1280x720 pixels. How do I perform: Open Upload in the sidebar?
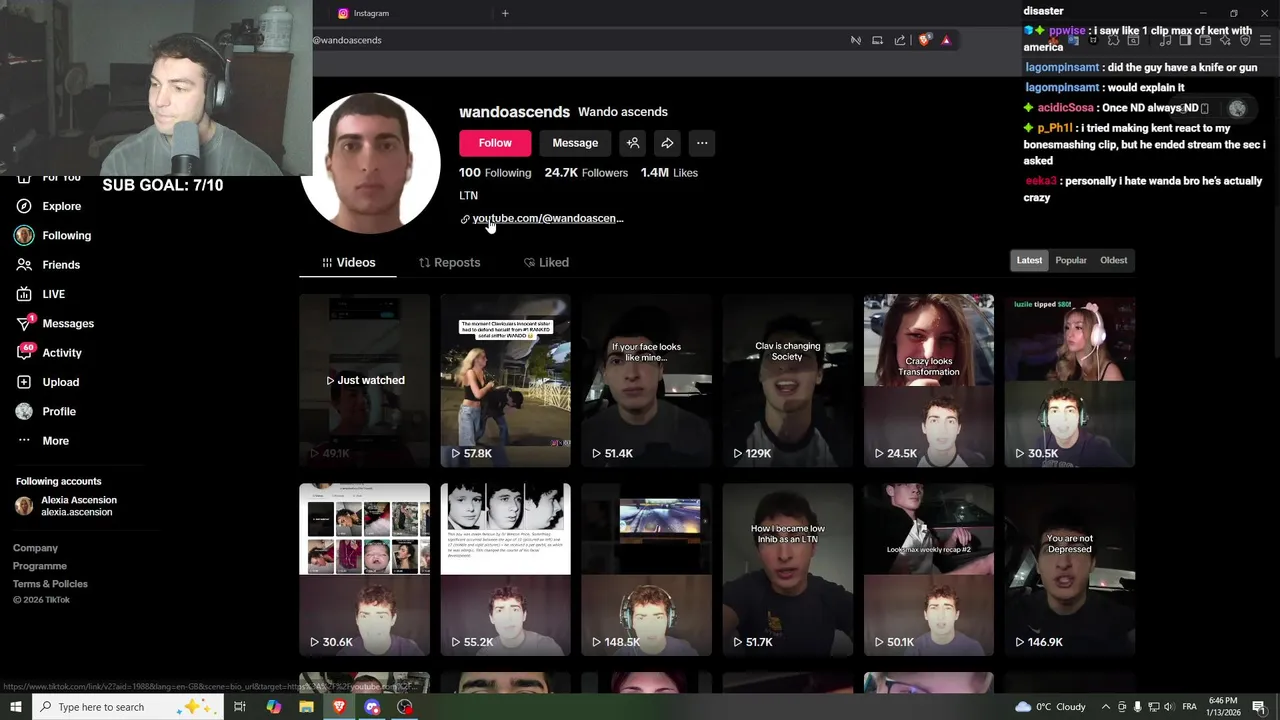pyautogui.click(x=47, y=382)
